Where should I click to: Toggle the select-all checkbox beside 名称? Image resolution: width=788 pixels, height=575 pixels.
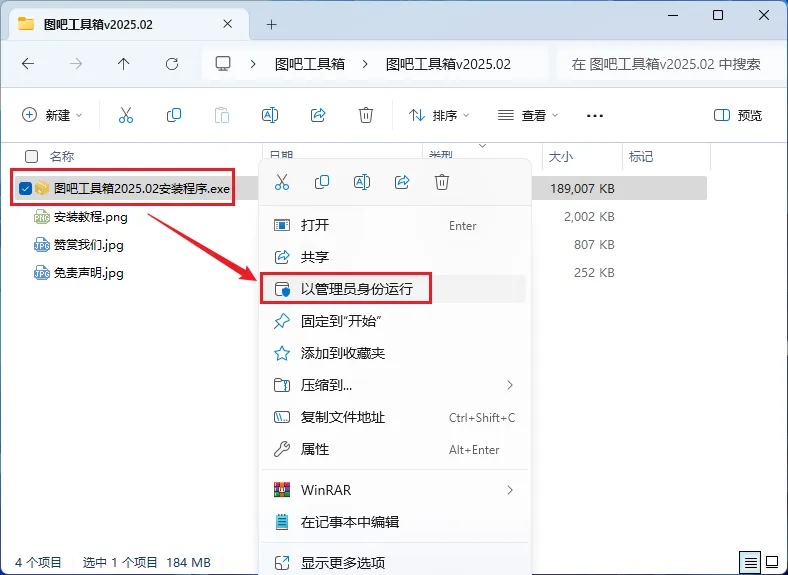coord(31,156)
